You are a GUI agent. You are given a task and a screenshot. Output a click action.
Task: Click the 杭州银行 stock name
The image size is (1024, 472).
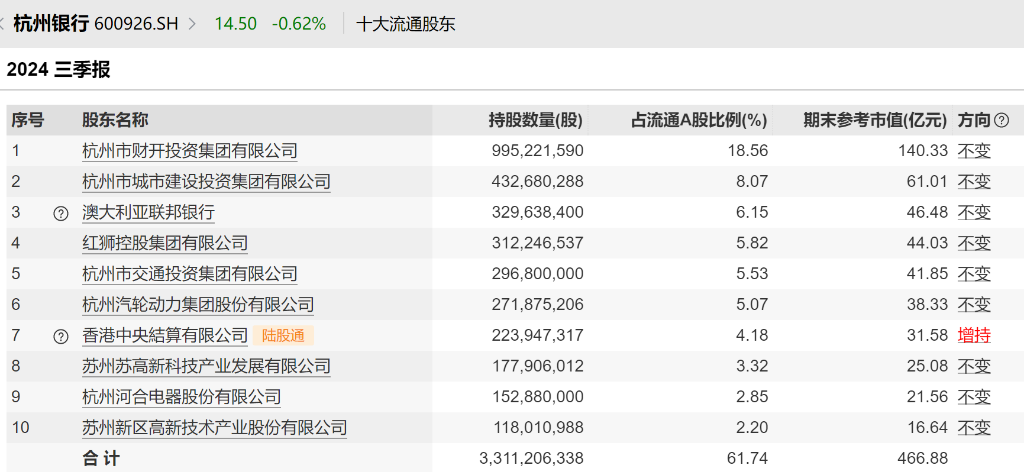pos(51,24)
